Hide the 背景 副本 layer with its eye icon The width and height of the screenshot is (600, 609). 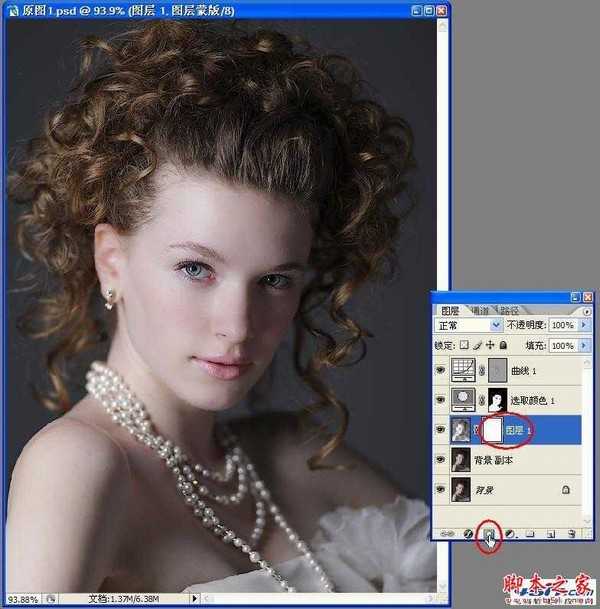coord(440,459)
